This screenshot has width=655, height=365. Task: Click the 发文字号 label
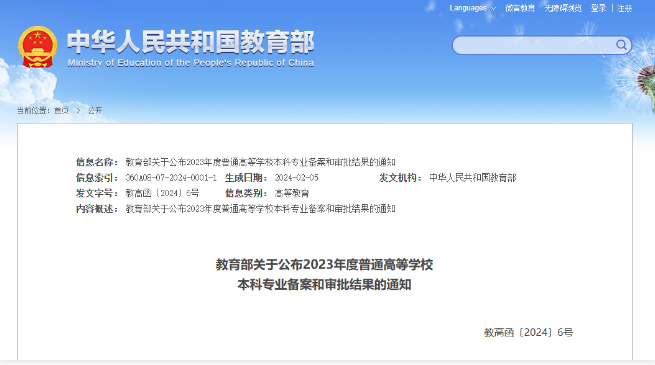coord(97,193)
